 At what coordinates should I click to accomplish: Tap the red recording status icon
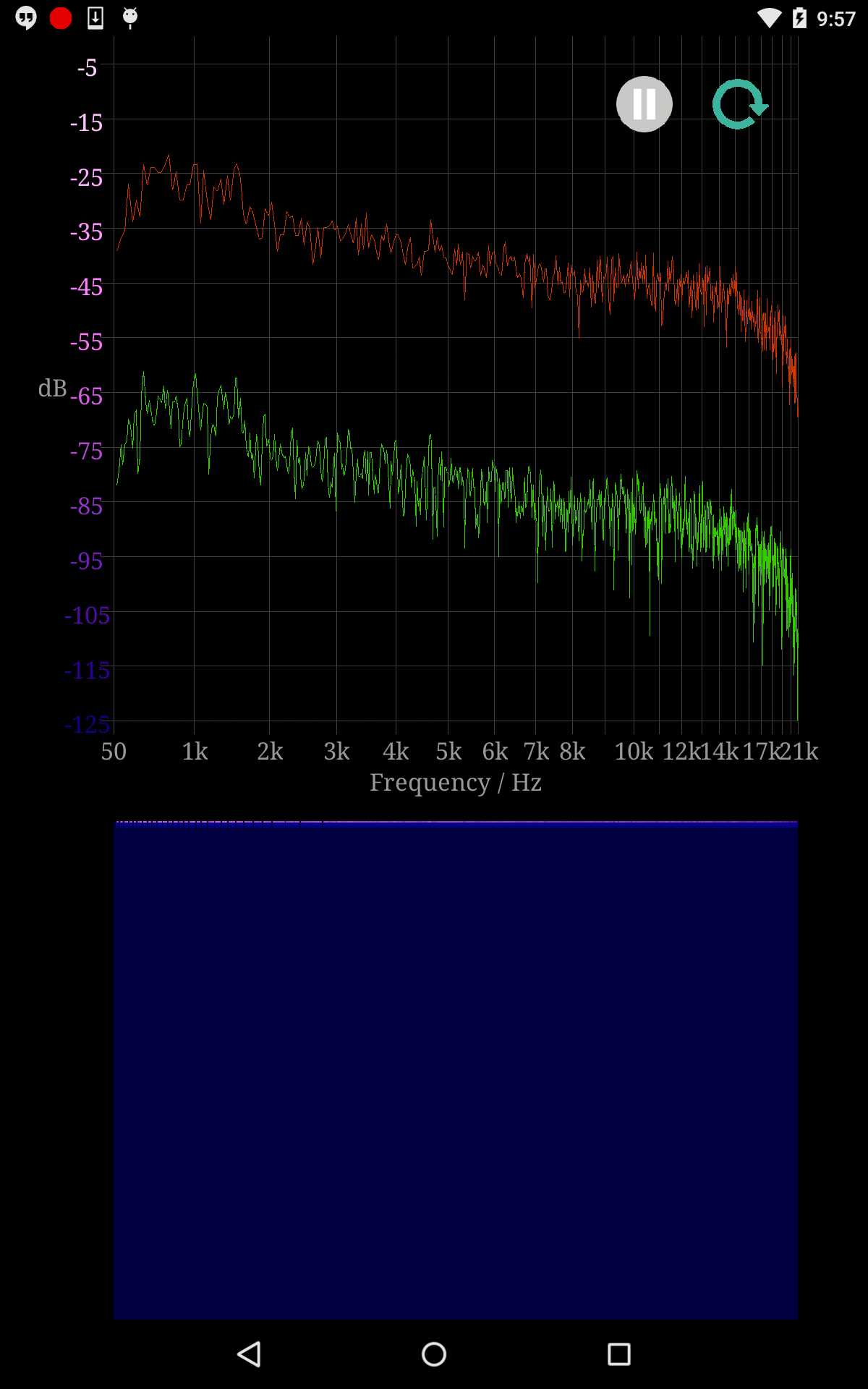coord(61,17)
